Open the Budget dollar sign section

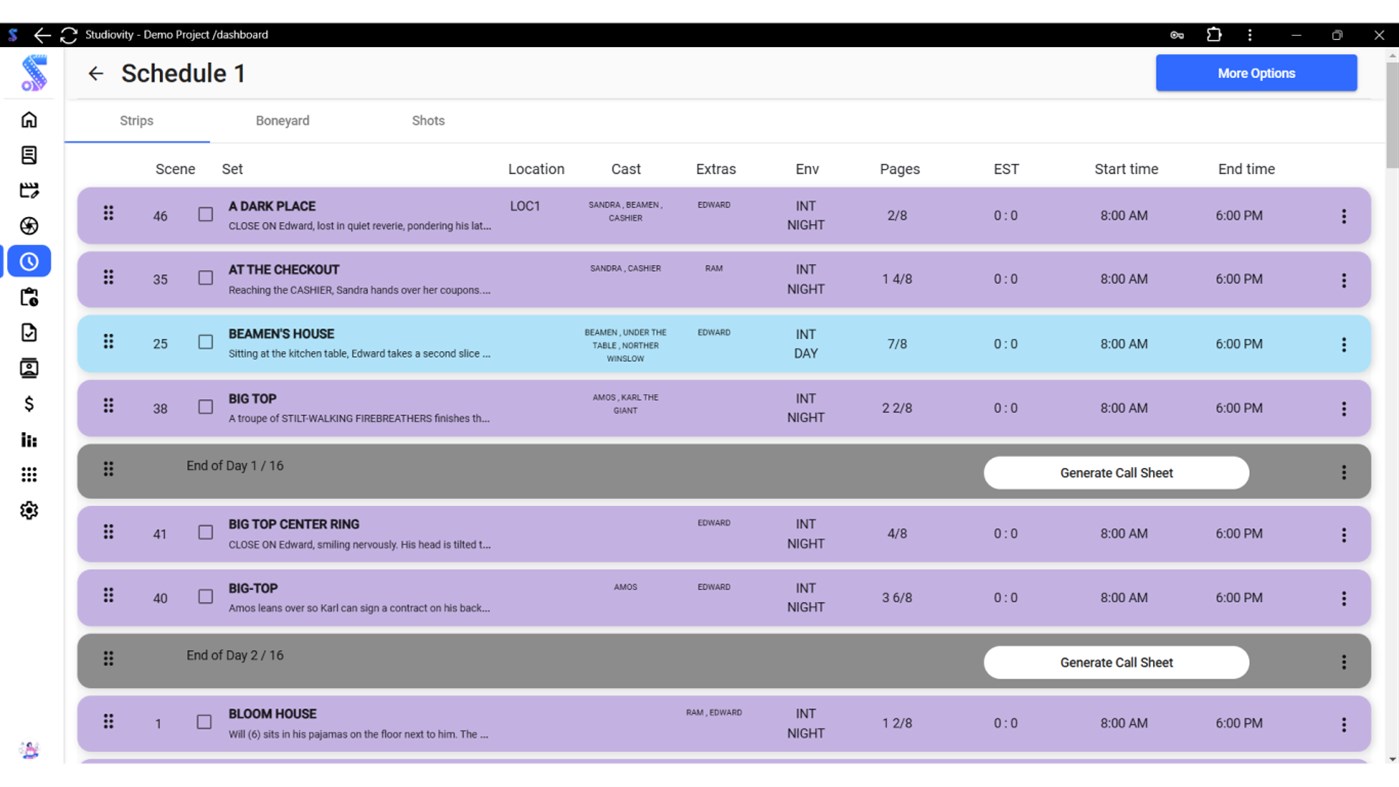(29, 404)
